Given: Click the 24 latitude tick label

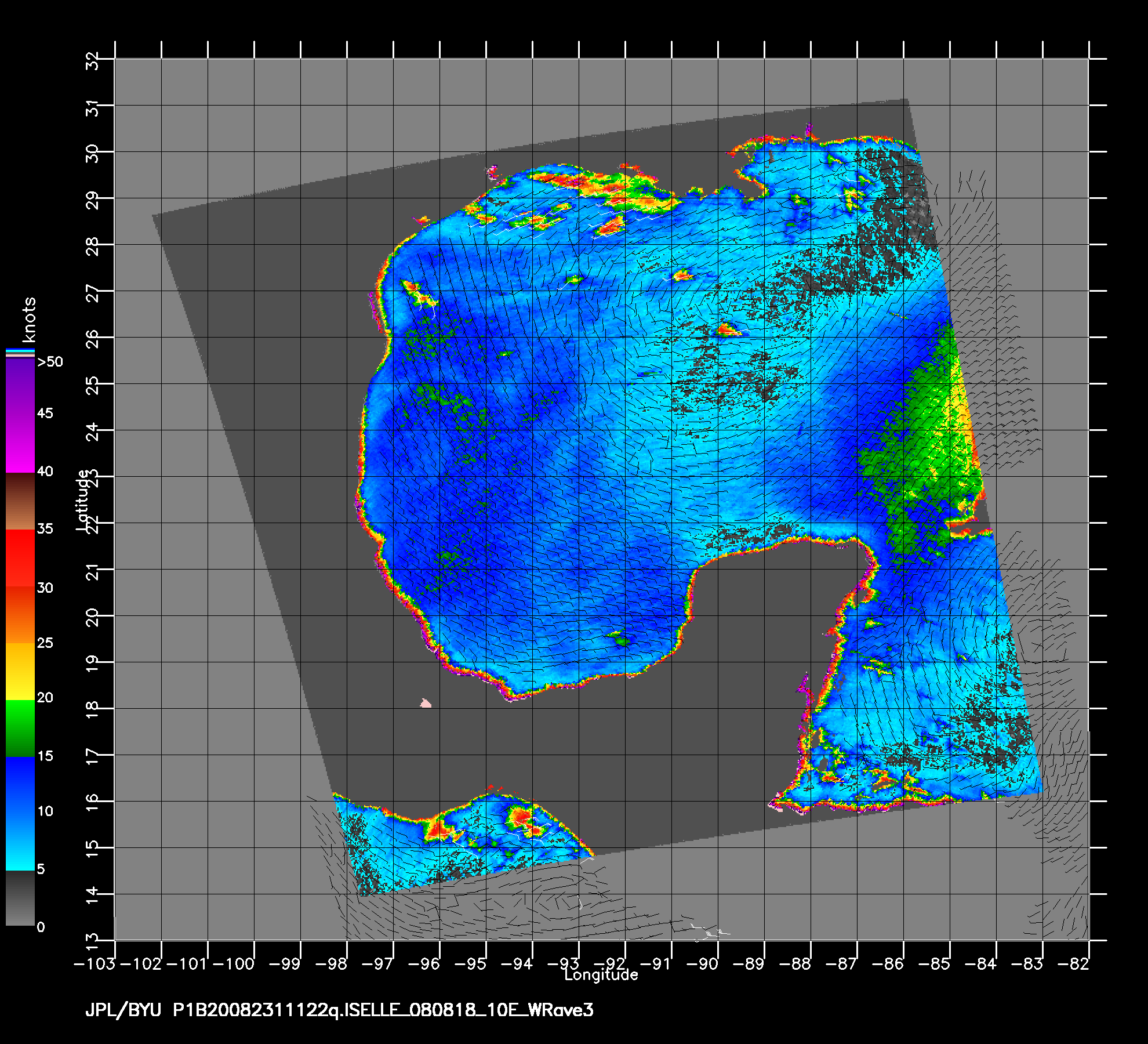Looking at the screenshot, I should [92, 432].
